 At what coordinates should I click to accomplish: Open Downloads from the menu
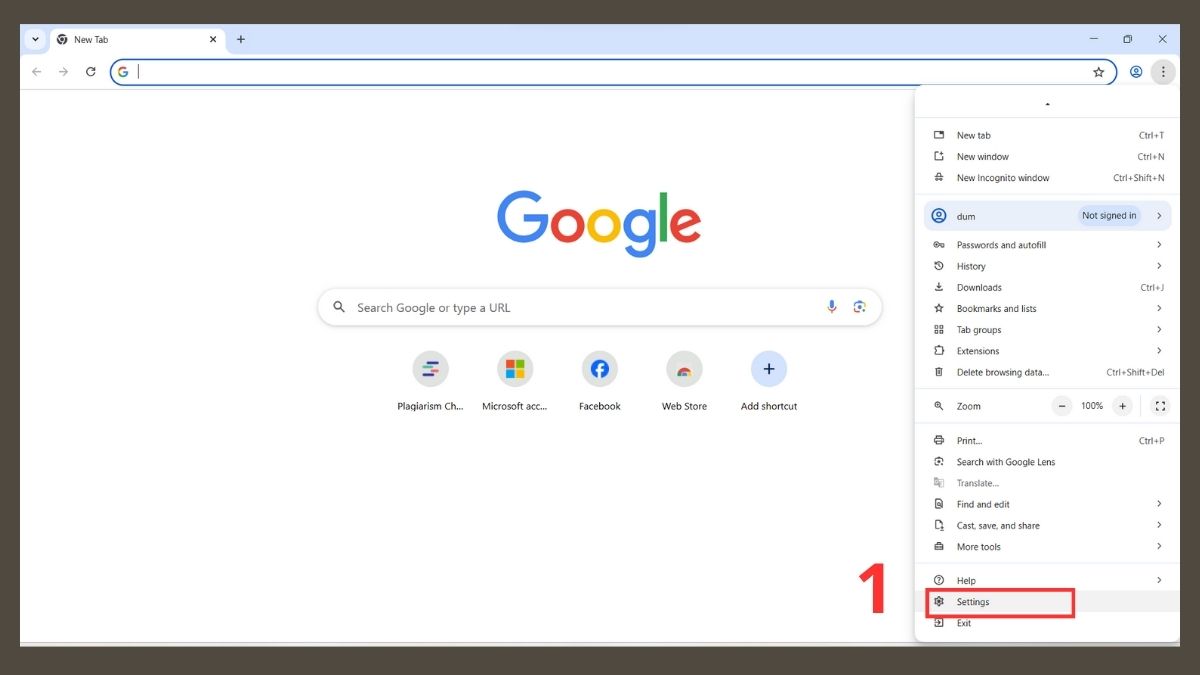[x=1048, y=287]
